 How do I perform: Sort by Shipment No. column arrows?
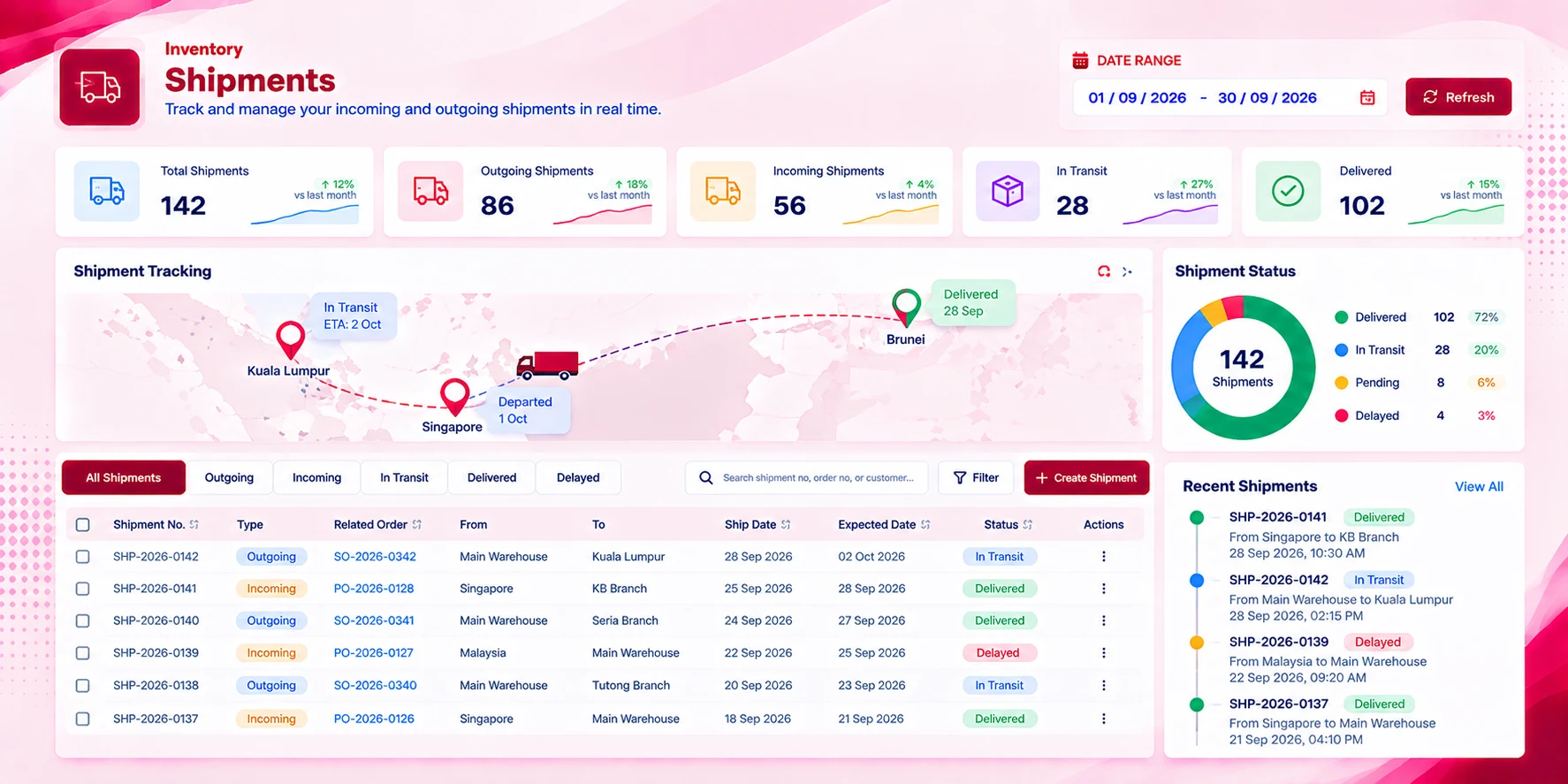tap(194, 525)
